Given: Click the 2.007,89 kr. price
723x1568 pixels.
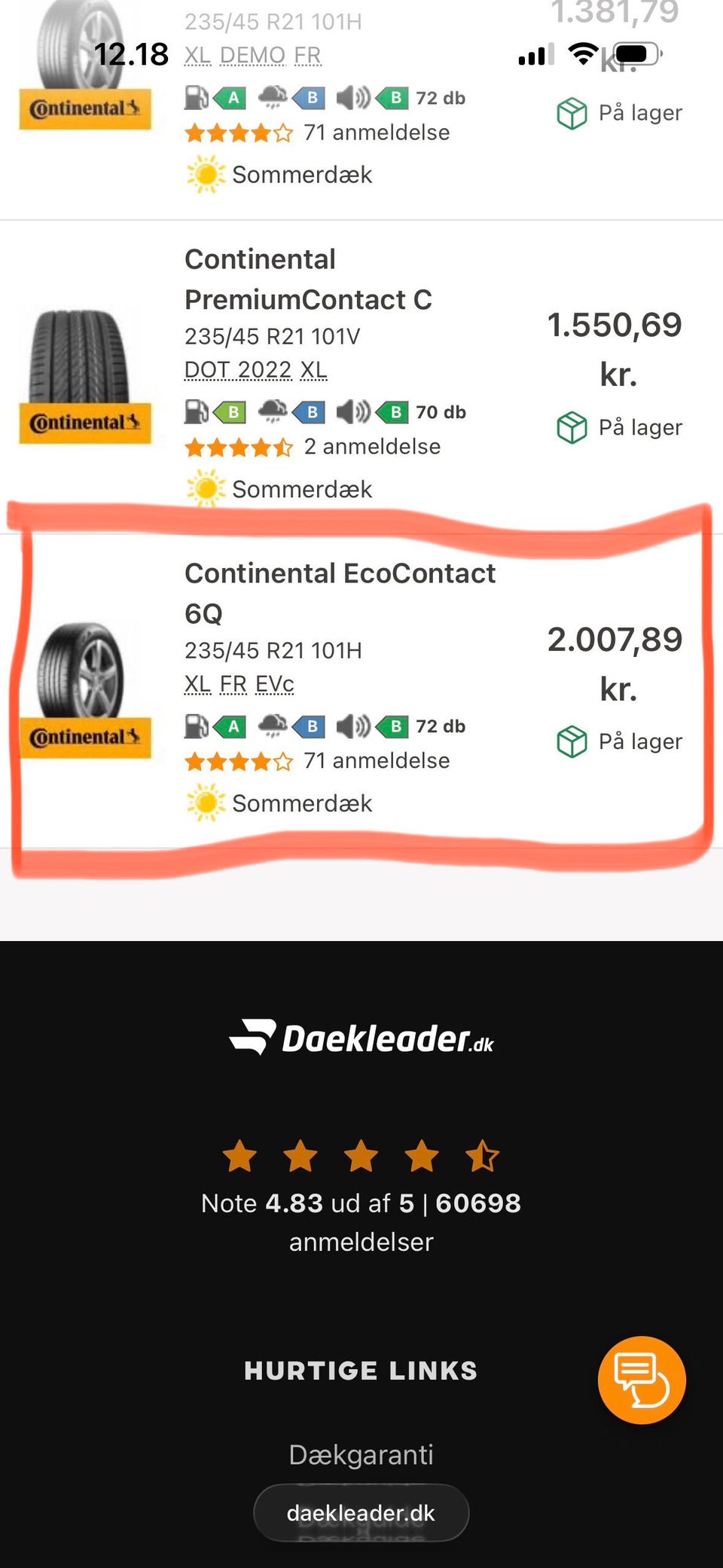Looking at the screenshot, I should point(615,663).
